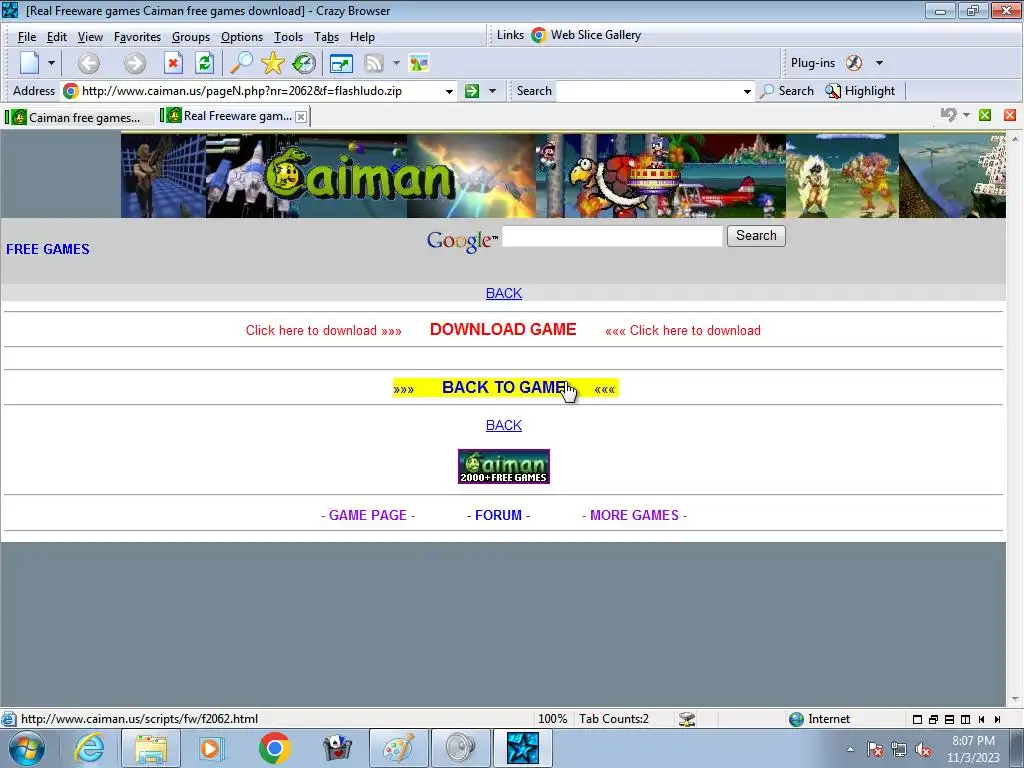Open the File menu
The image size is (1024, 768).
tap(27, 37)
